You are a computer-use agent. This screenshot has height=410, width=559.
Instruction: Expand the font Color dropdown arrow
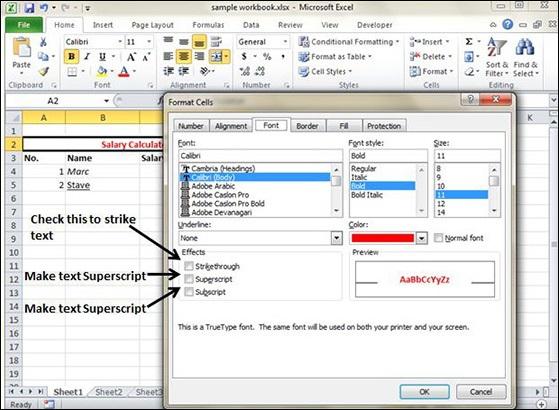[421, 238]
